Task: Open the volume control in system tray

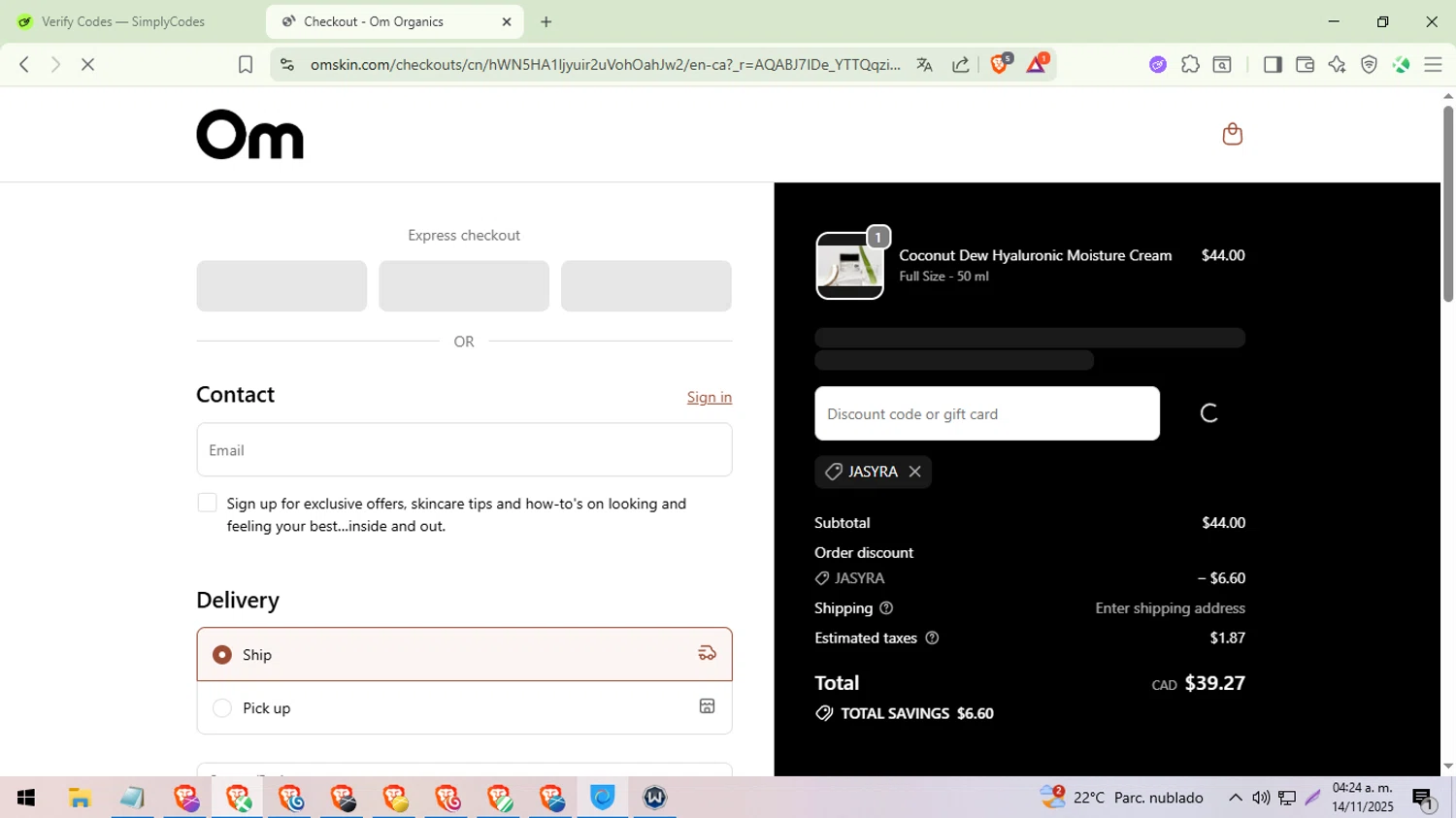Action: tap(1261, 798)
